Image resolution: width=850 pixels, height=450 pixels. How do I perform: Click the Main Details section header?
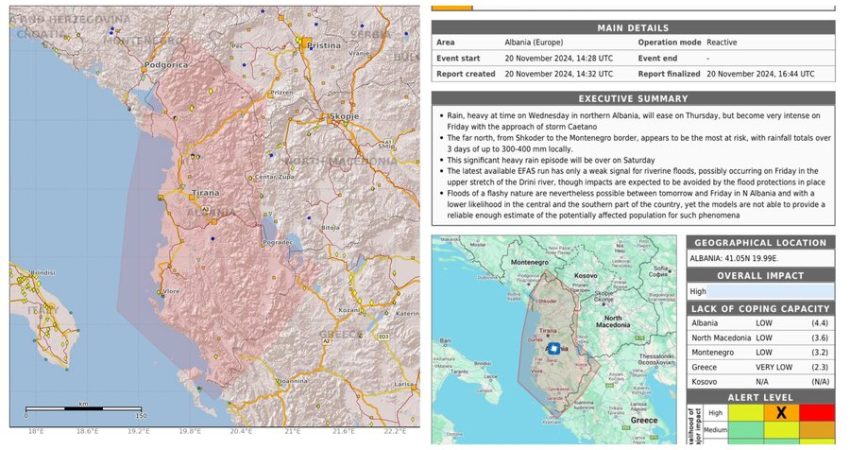[x=632, y=28]
